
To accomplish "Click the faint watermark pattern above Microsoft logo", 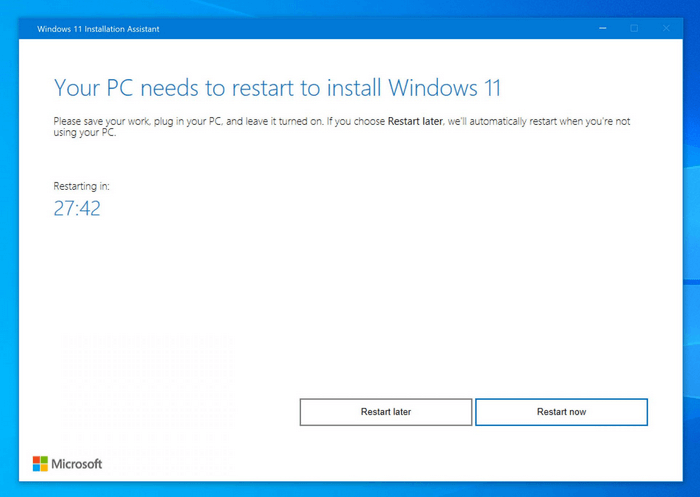I will click(x=147, y=390).
